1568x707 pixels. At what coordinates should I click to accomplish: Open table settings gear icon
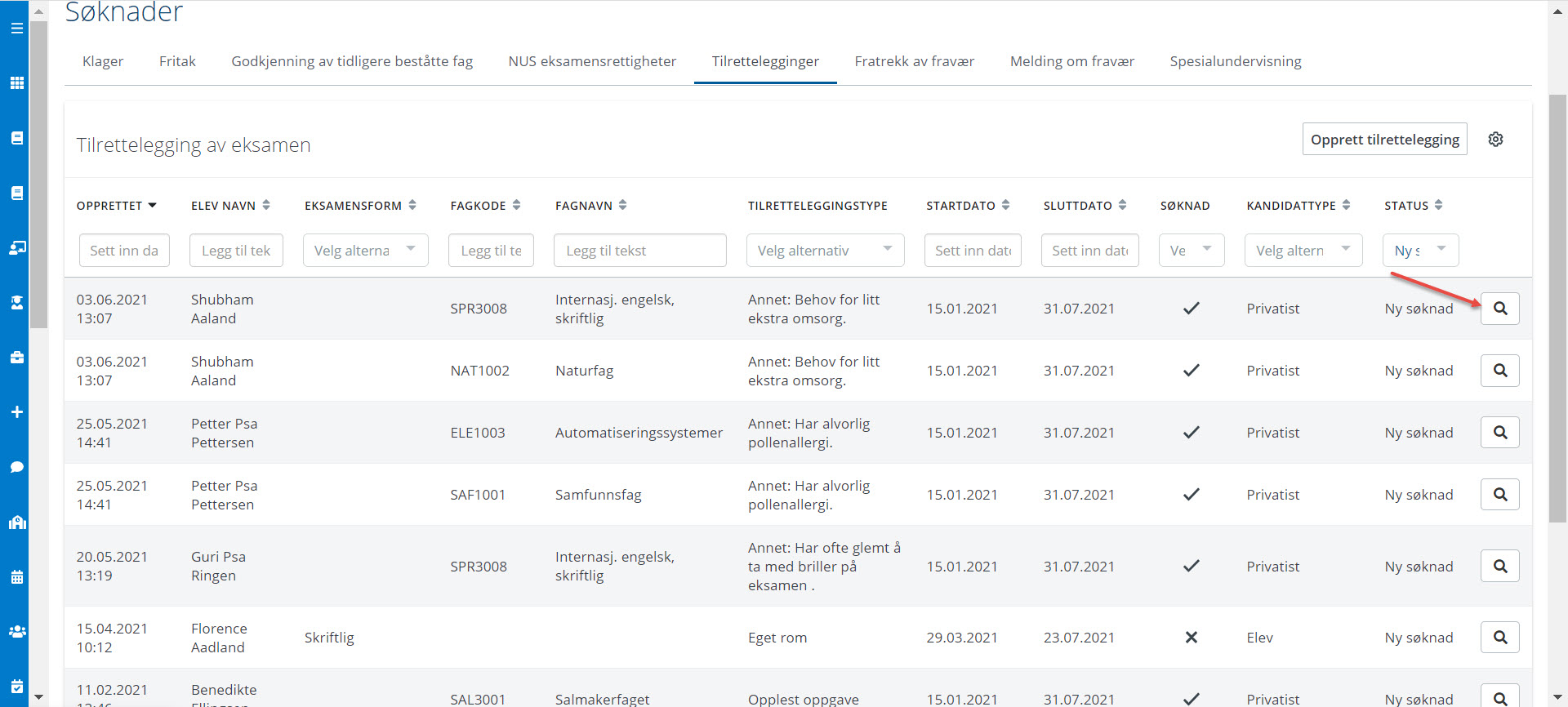[1495, 140]
